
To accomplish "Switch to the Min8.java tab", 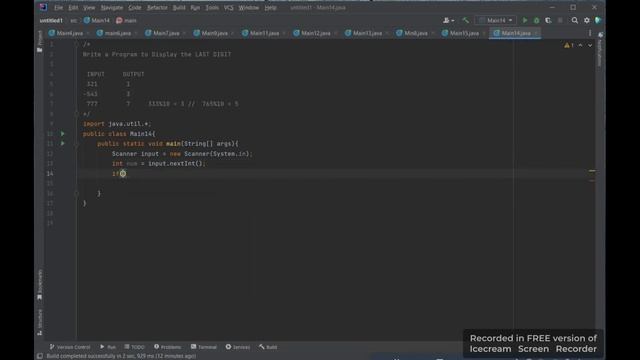I will [x=412, y=33].
